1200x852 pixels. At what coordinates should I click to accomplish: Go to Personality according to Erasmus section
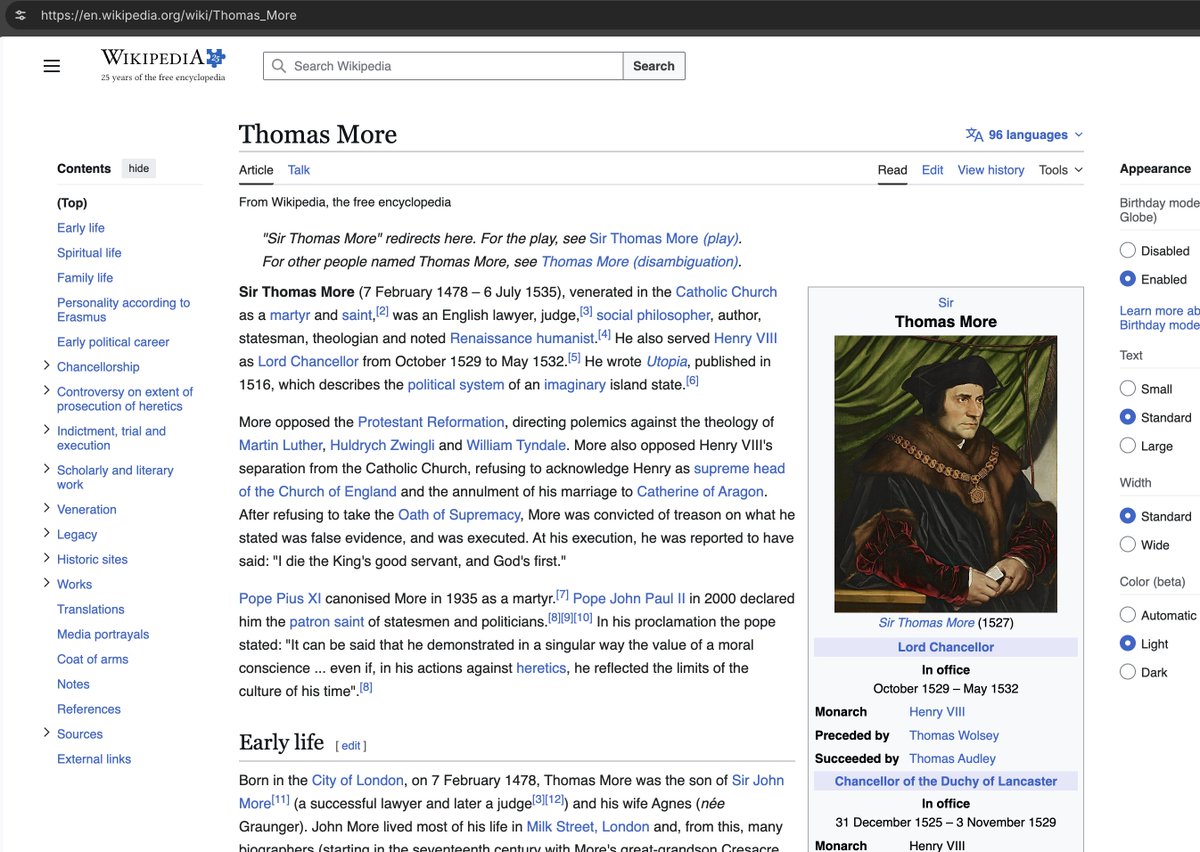(x=123, y=309)
